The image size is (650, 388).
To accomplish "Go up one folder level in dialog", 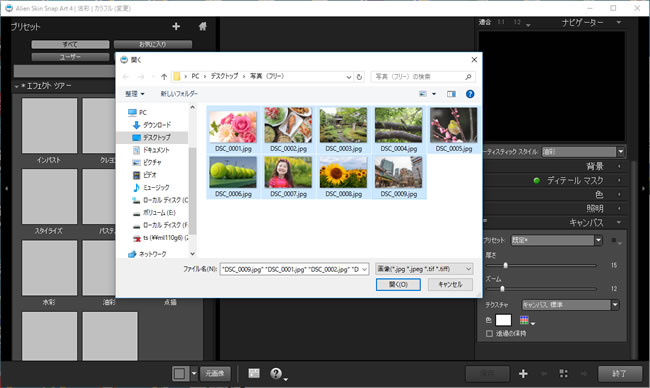I will [164, 77].
